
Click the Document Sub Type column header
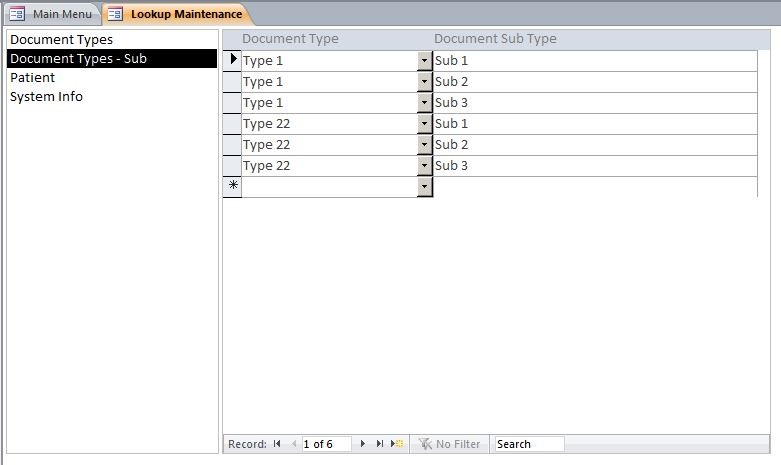pyautogui.click(x=495, y=39)
